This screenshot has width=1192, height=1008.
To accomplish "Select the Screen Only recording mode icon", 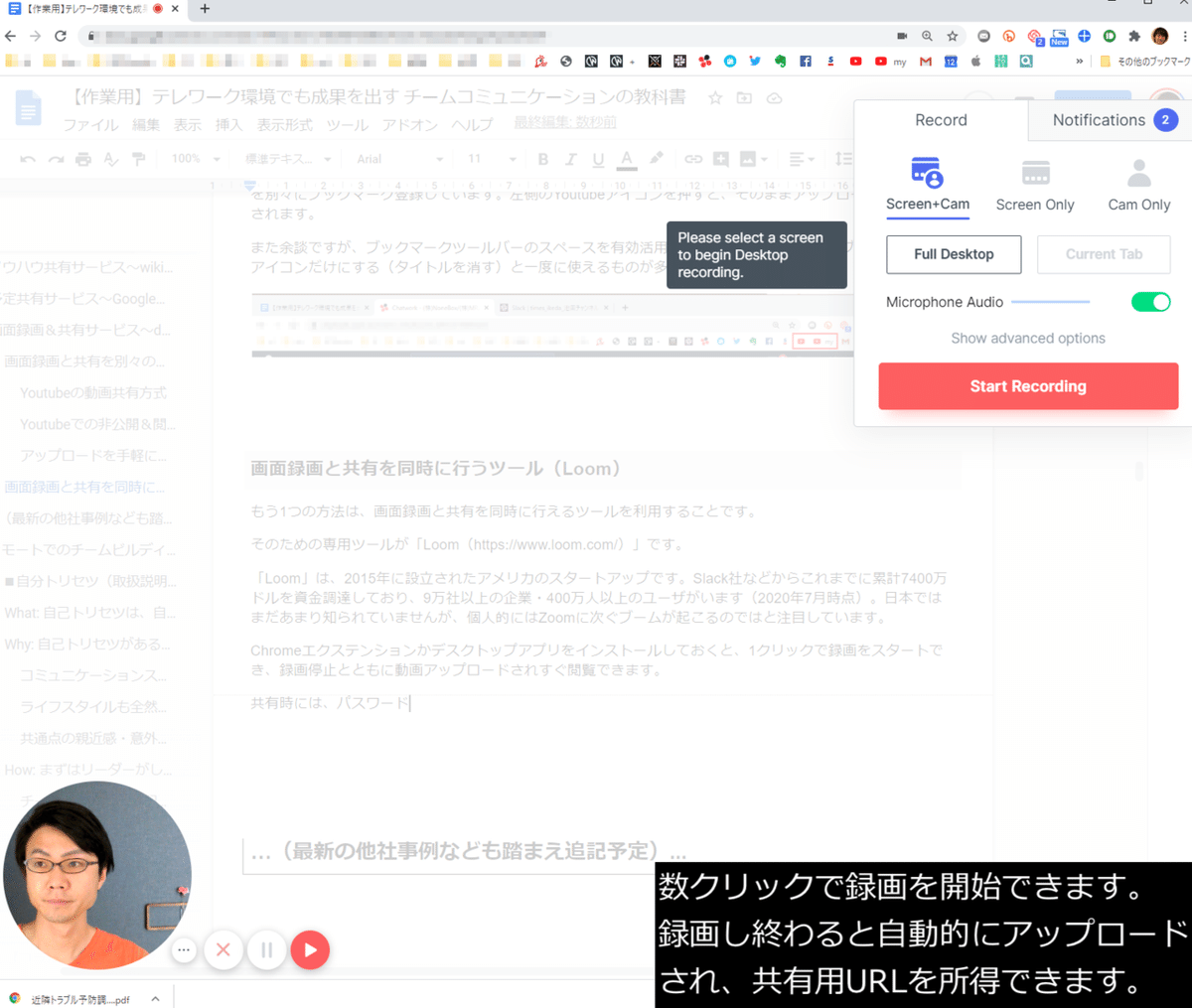I will [1035, 171].
